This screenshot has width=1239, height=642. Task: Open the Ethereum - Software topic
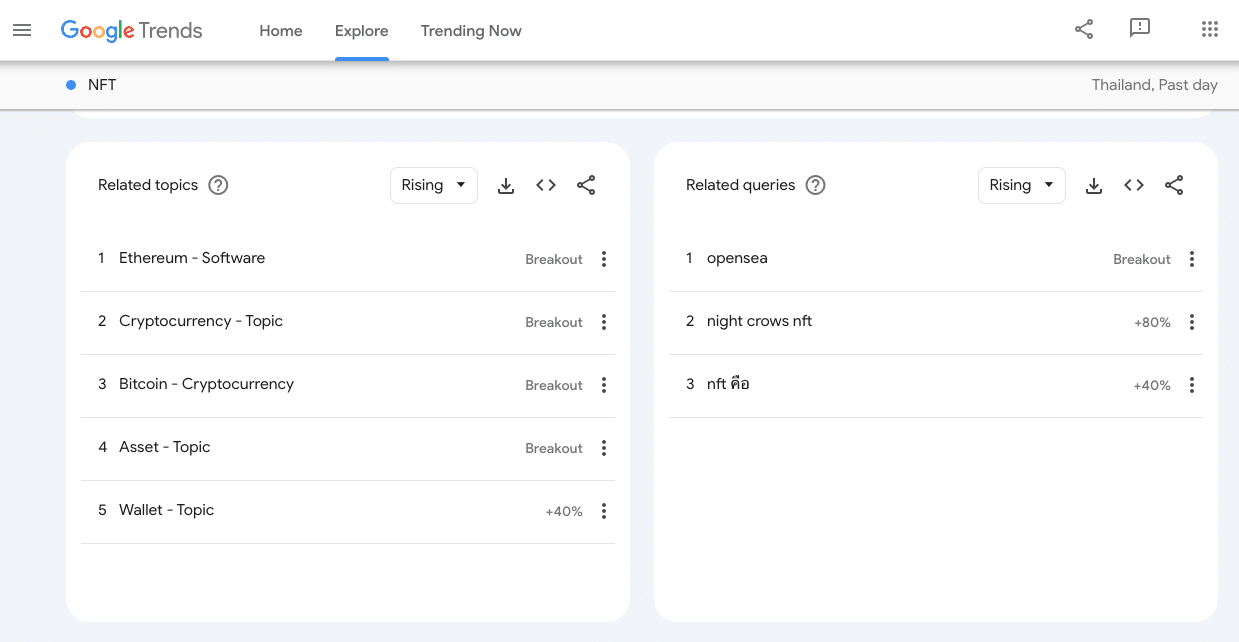[x=192, y=258]
